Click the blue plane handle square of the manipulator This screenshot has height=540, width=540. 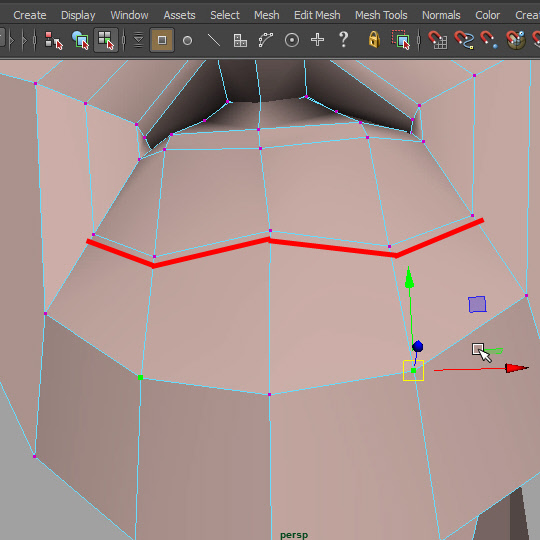(477, 304)
